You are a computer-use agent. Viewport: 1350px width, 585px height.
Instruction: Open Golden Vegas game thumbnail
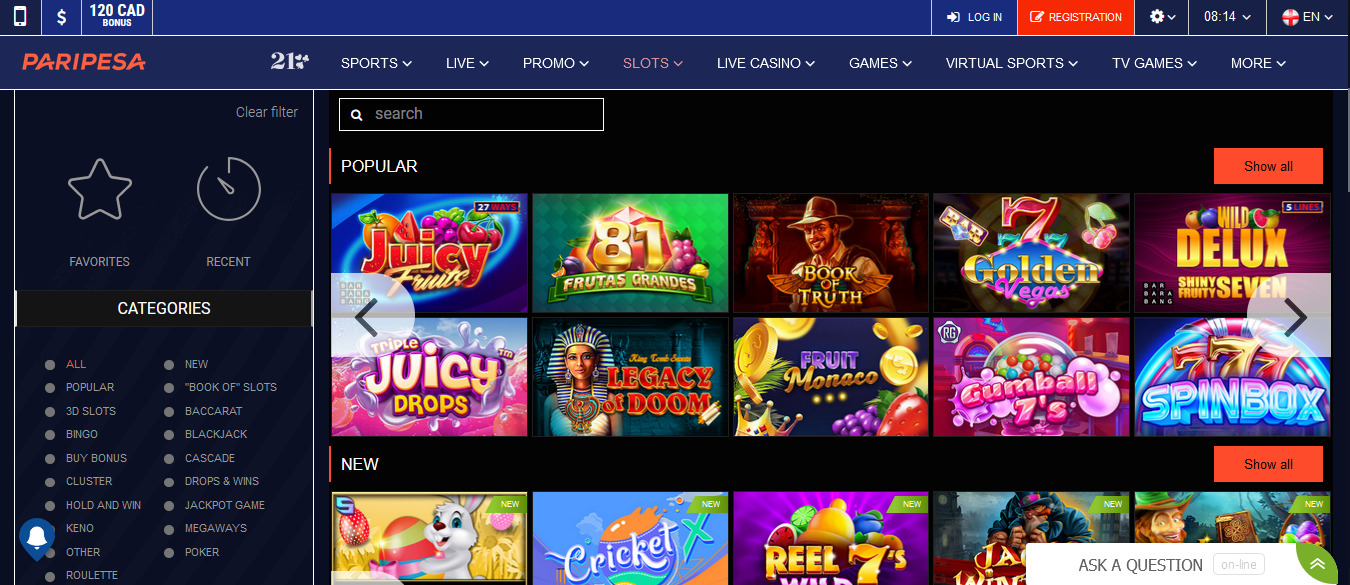(x=1032, y=253)
